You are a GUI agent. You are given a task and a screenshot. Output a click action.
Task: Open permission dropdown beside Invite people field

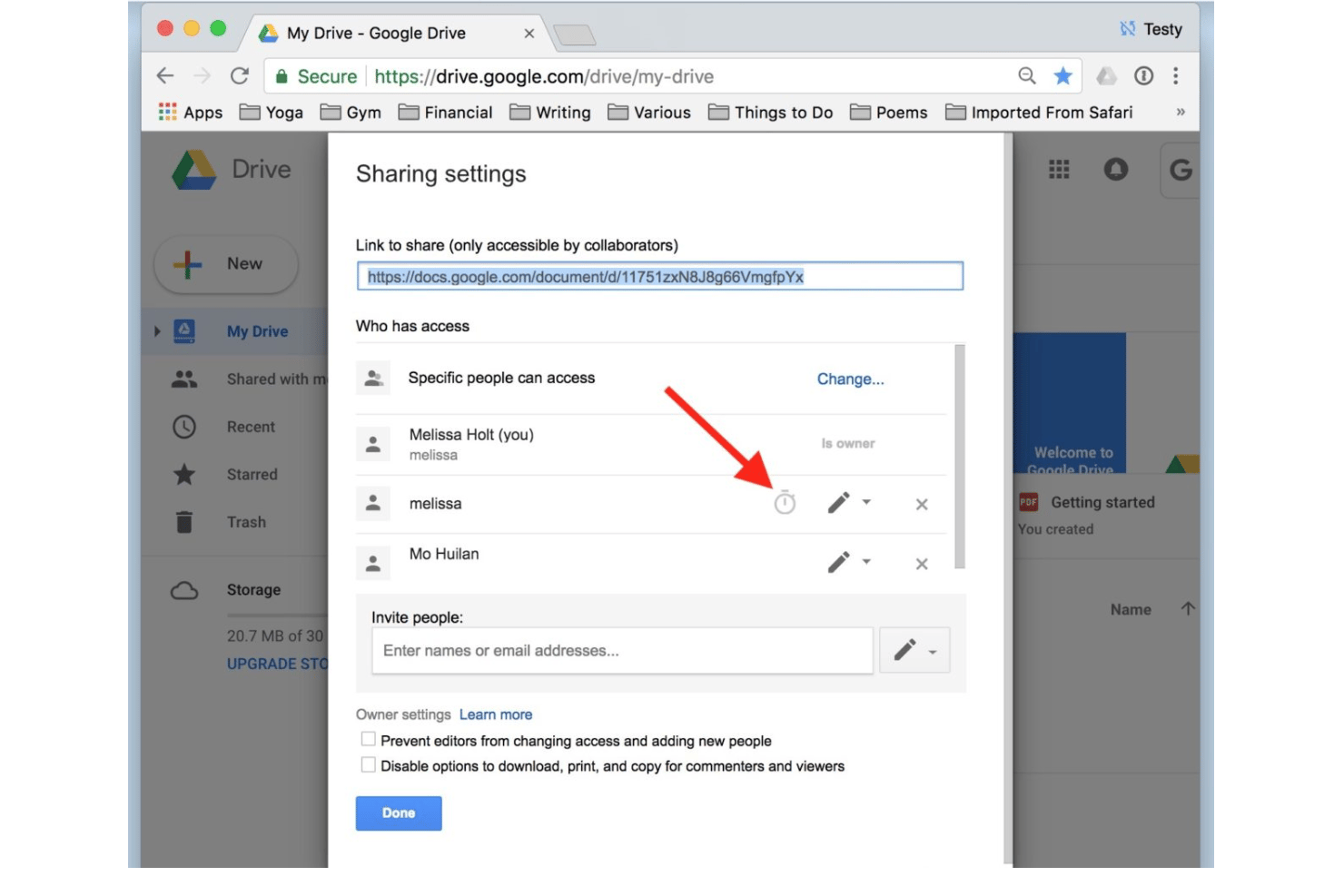tap(914, 650)
